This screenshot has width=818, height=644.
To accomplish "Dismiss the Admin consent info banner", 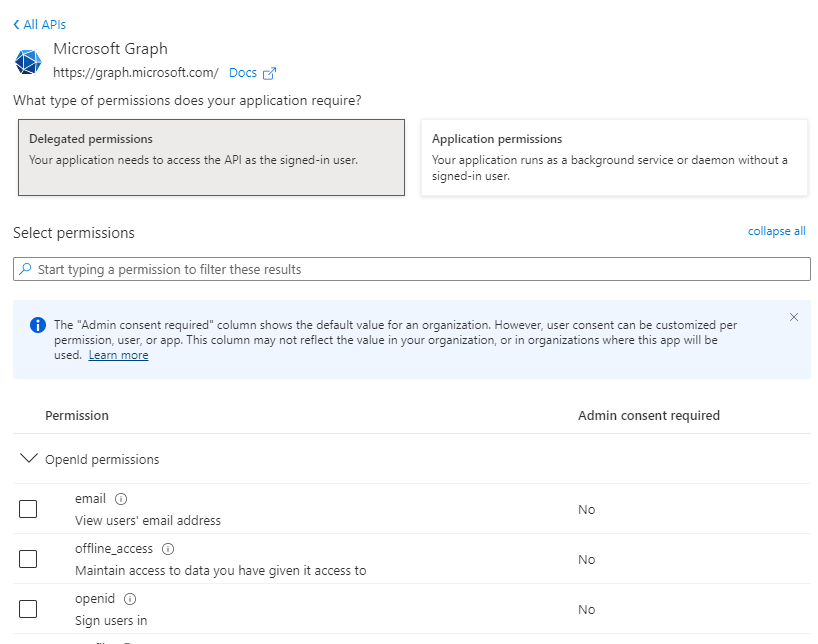I will 794,317.
